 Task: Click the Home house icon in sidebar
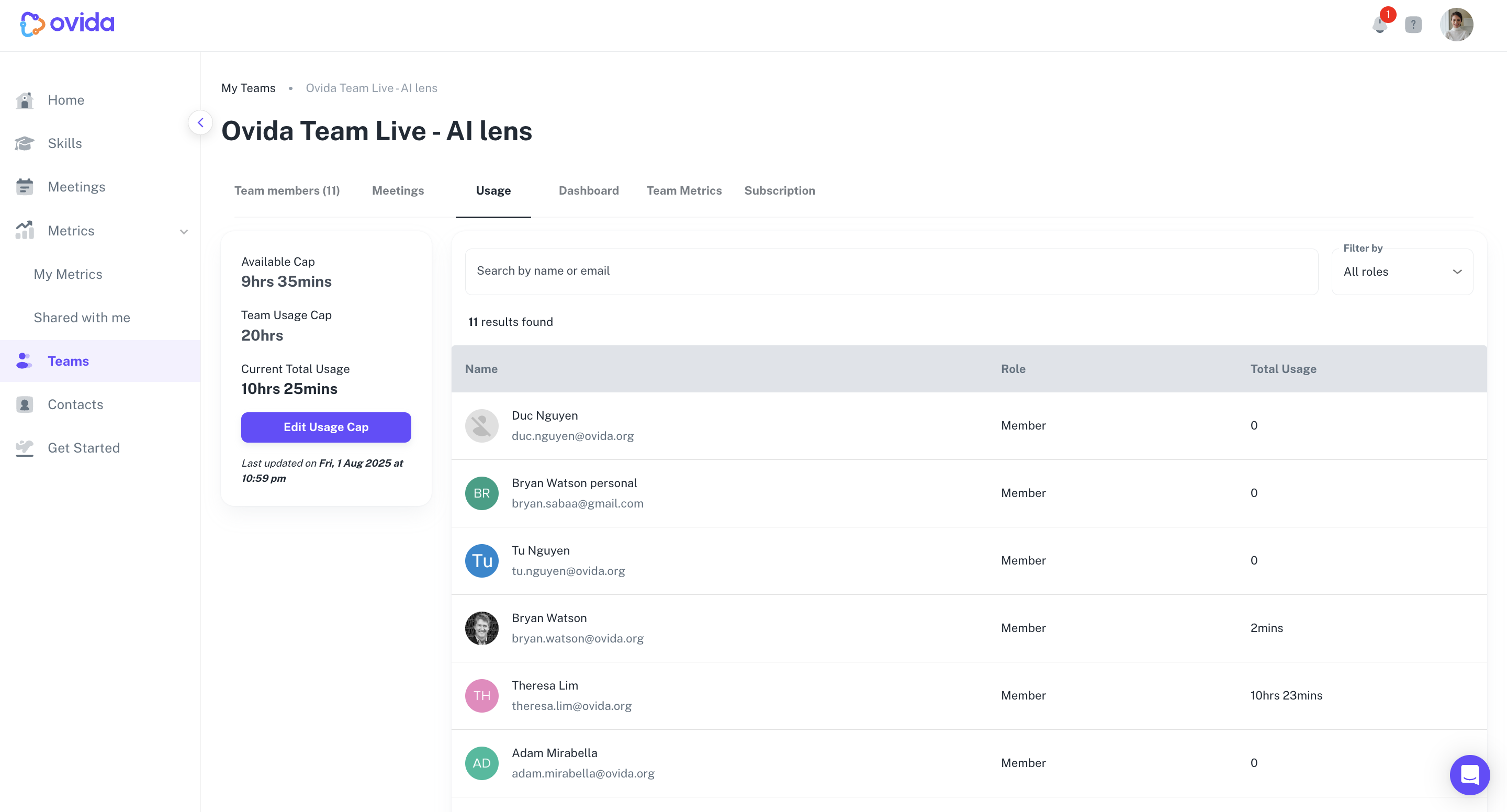point(25,100)
